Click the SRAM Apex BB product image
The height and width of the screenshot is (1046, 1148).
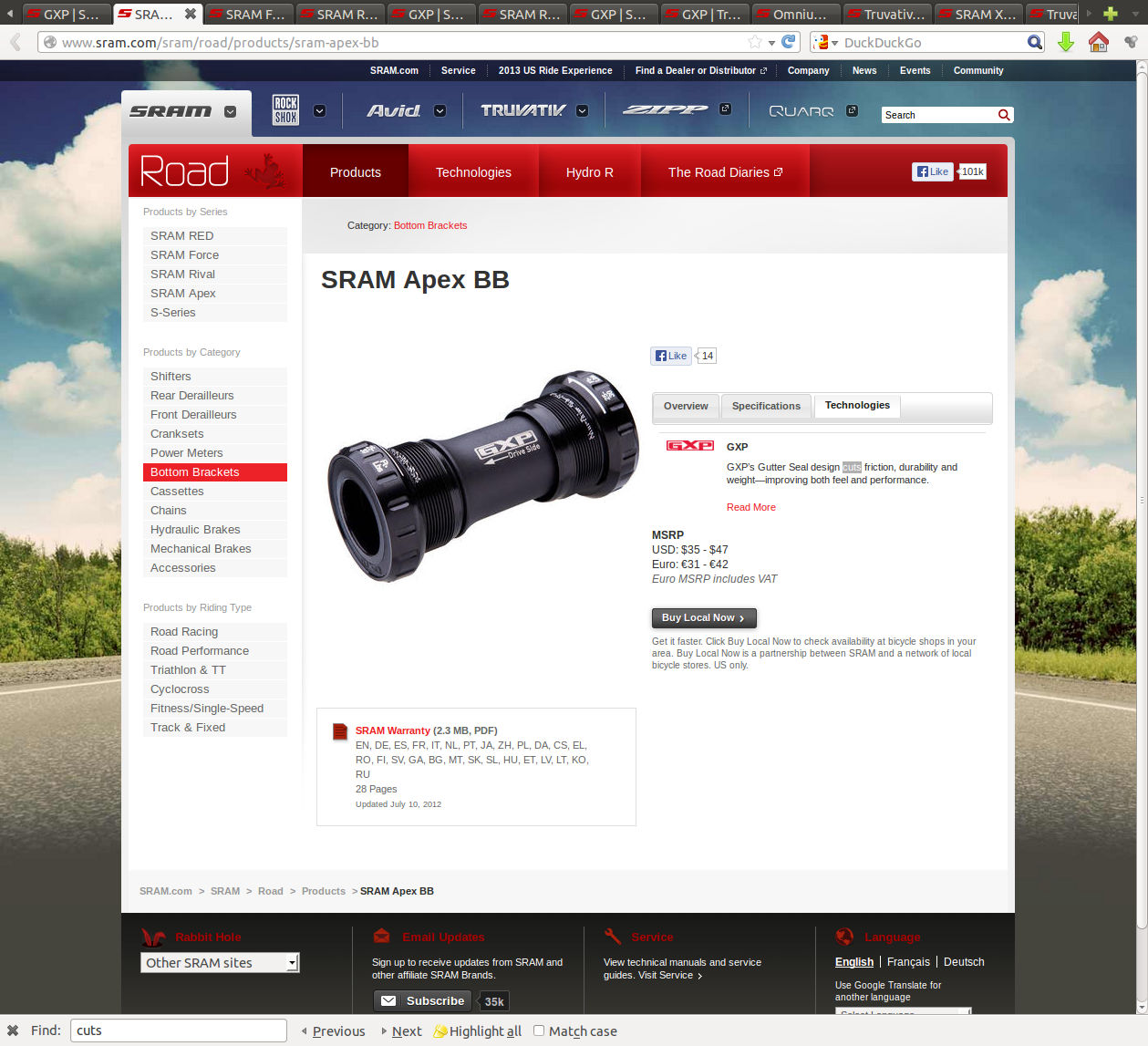coord(483,476)
